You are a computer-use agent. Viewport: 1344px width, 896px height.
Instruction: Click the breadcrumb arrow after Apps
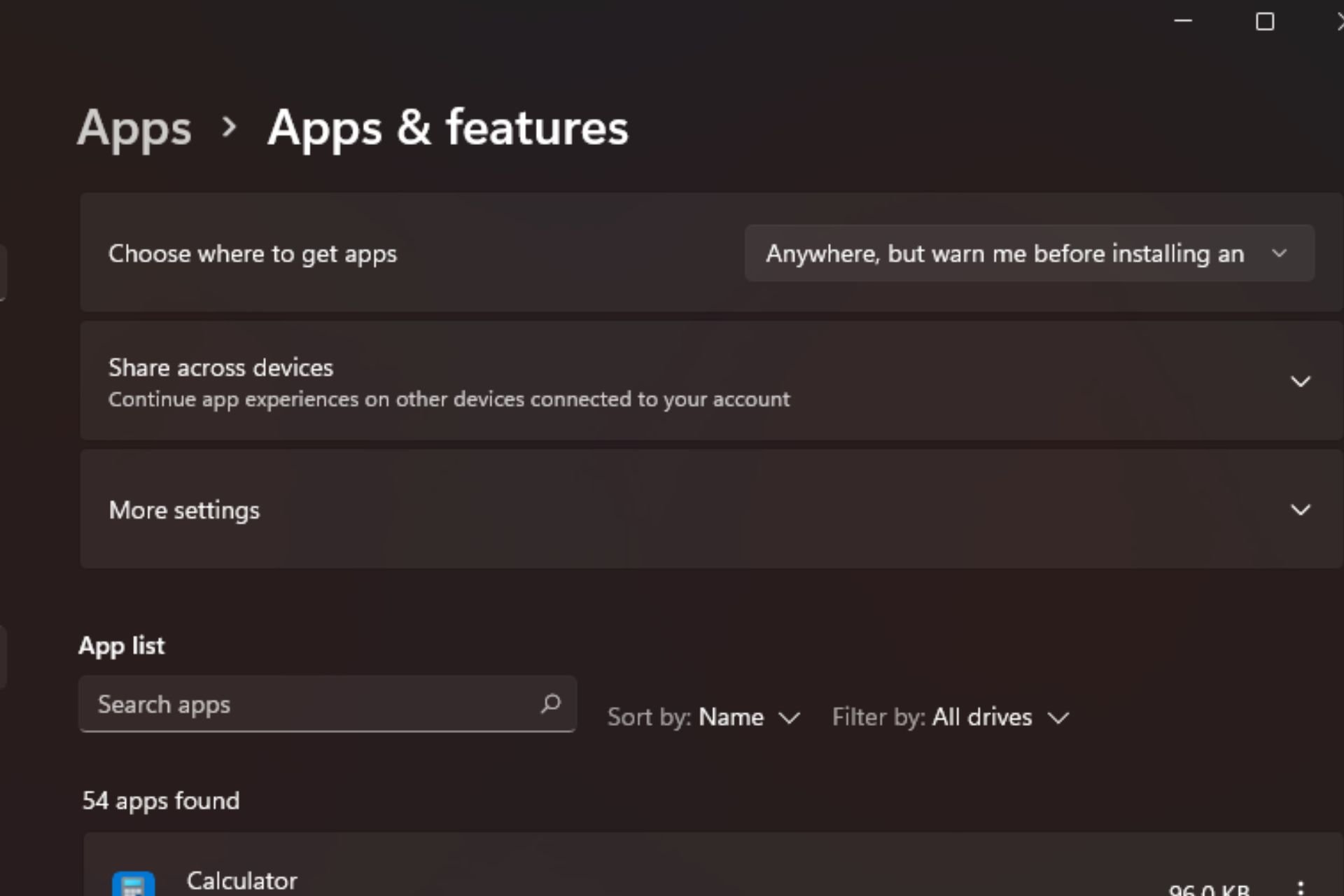click(229, 127)
